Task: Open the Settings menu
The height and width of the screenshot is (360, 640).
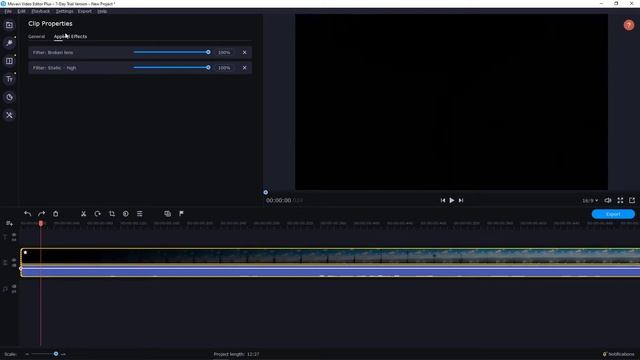Action: coord(64,11)
